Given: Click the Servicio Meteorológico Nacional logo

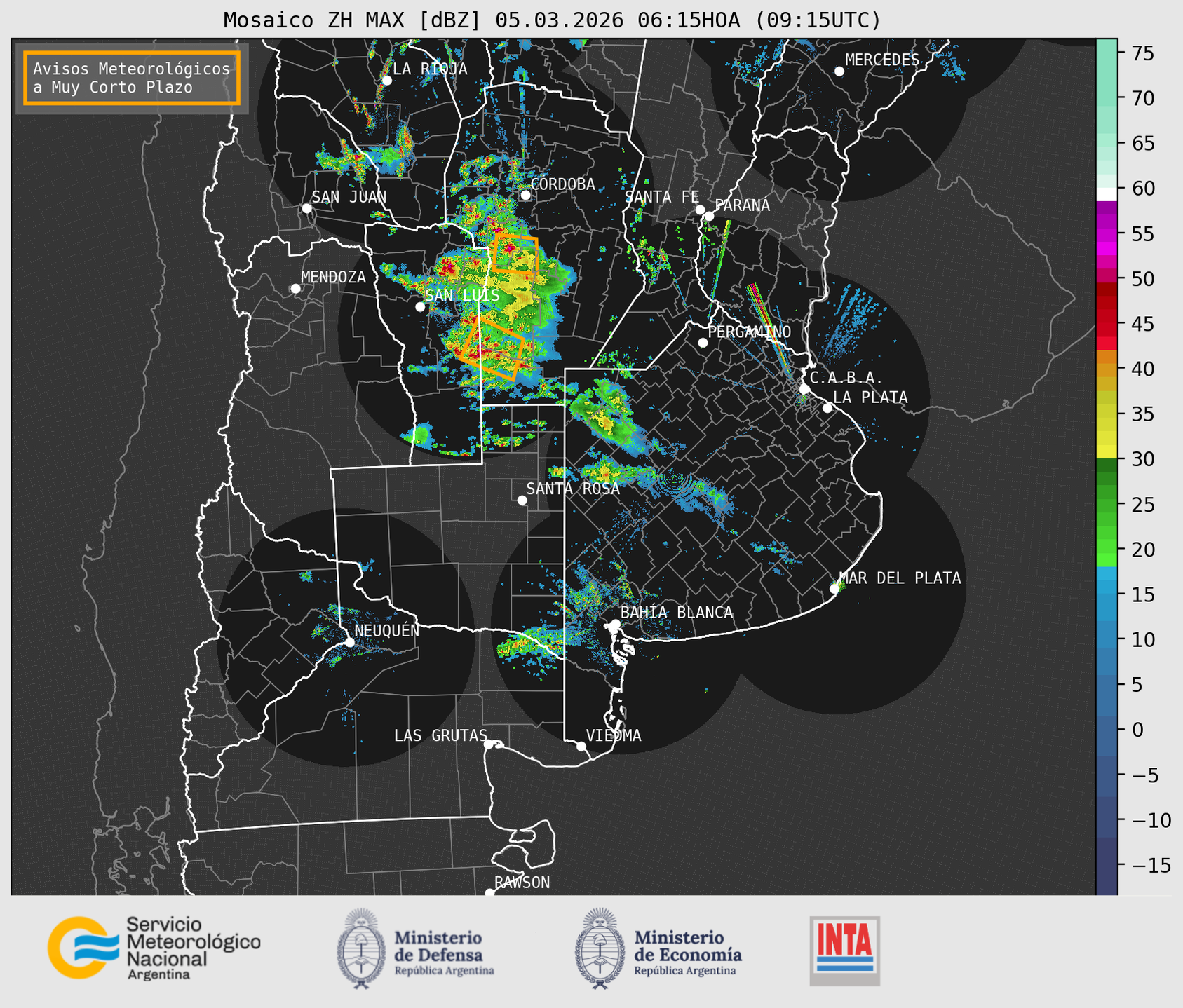Looking at the screenshot, I should click(x=154, y=948).
